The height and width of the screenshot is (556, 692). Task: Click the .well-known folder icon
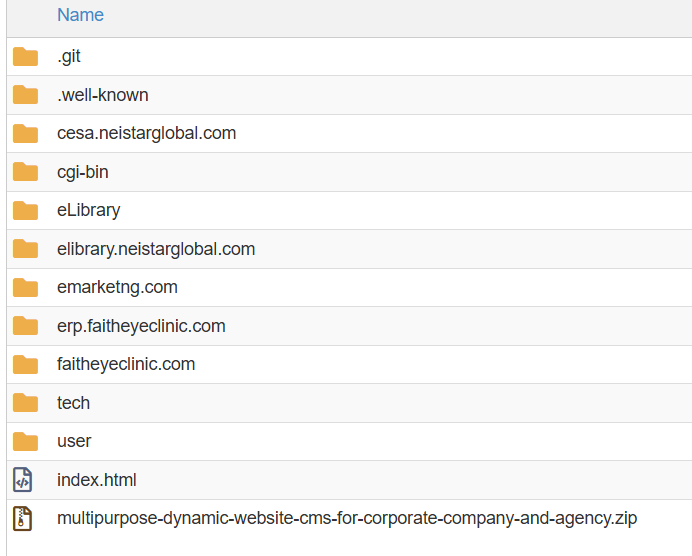(25, 95)
